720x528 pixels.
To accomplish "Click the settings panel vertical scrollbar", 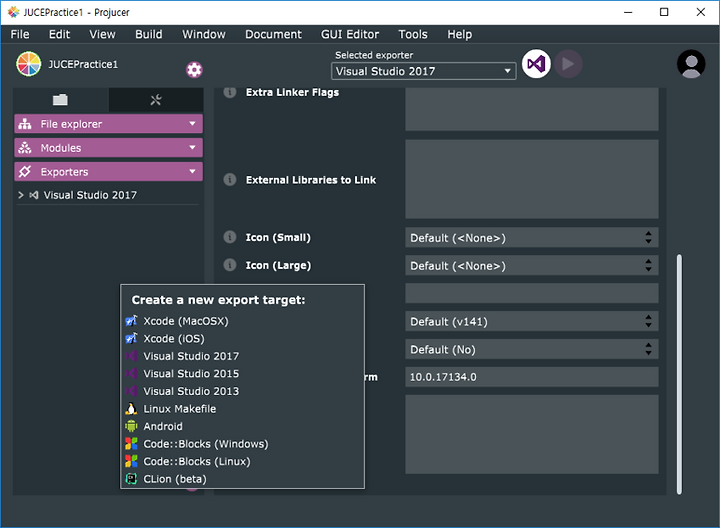I will coord(679,374).
